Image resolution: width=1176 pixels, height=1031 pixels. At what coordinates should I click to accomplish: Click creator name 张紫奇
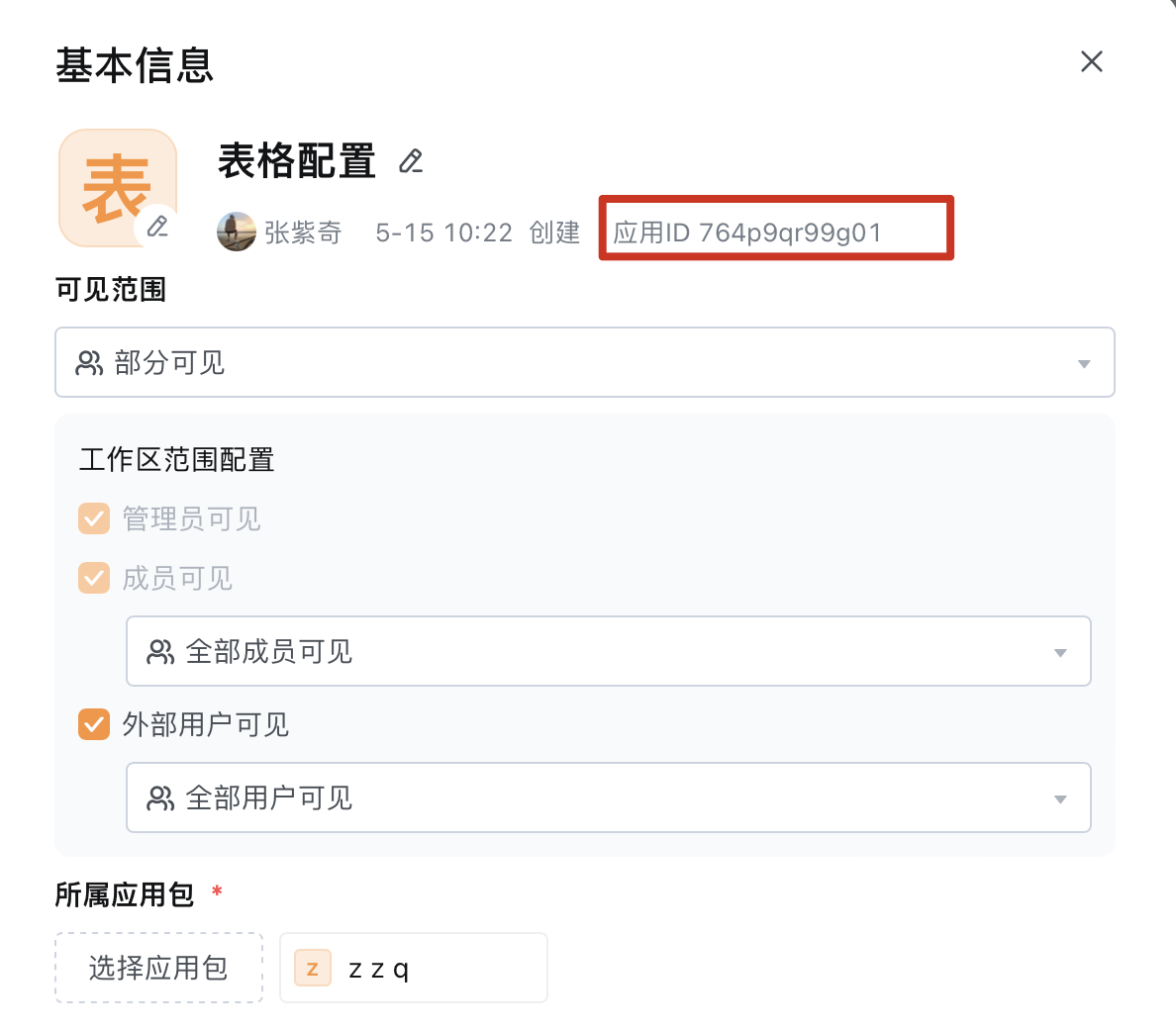[303, 233]
